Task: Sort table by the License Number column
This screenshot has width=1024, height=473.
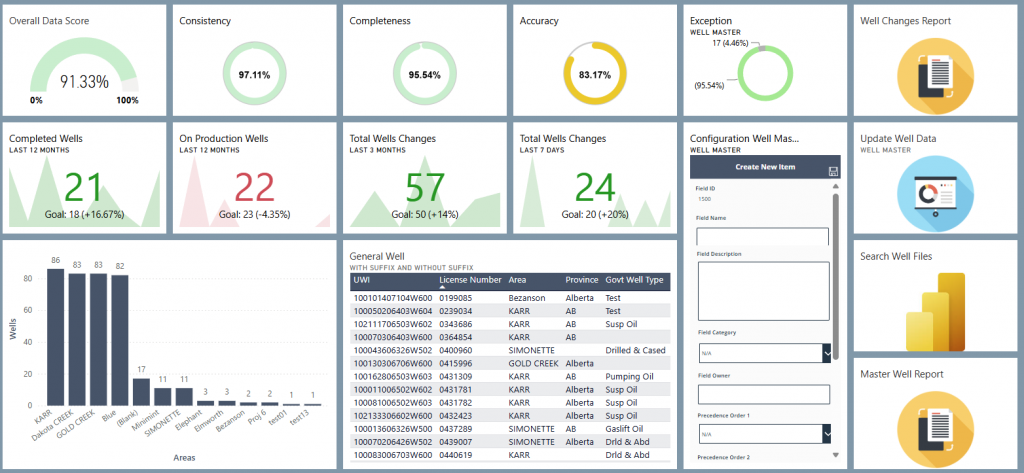Action: click(x=470, y=280)
